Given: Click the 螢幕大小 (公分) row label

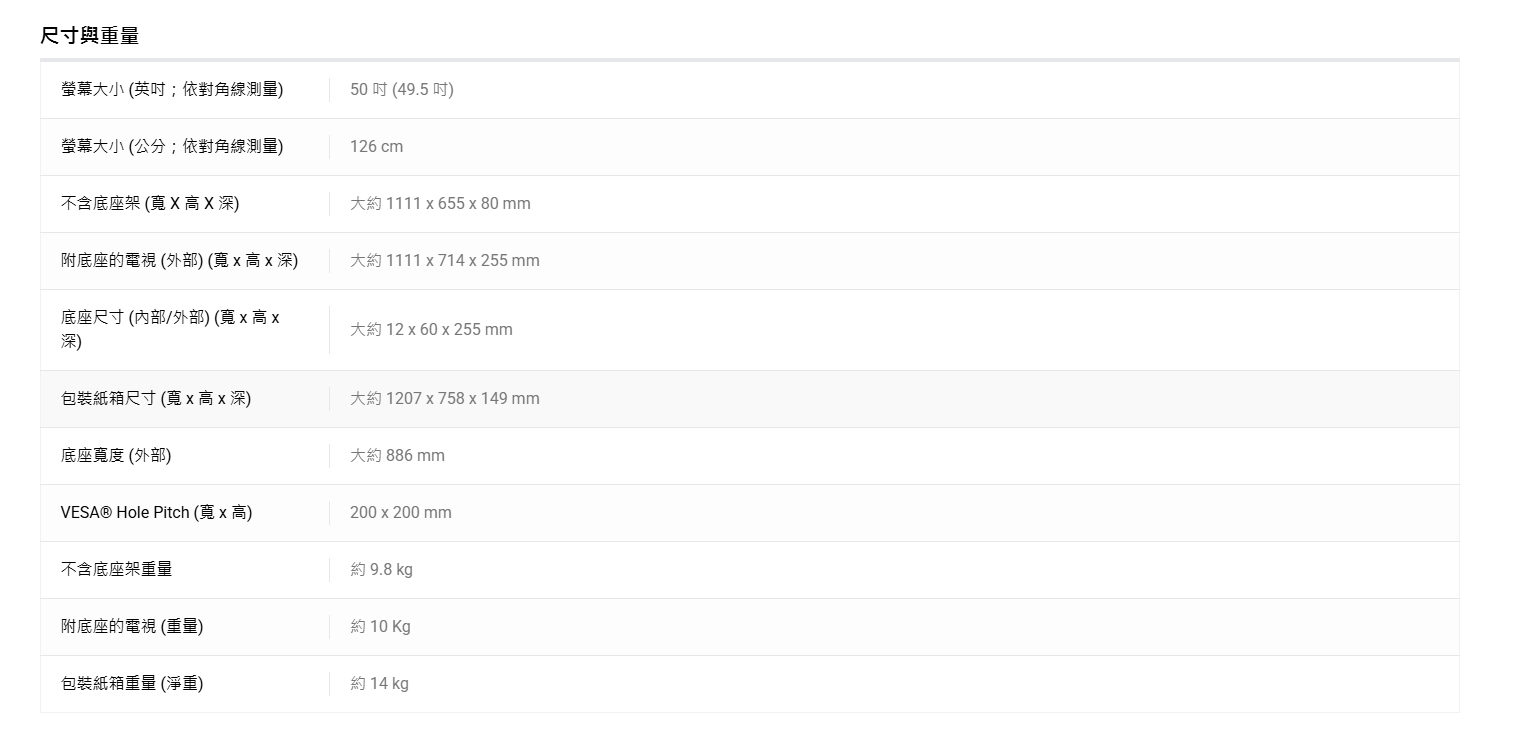Looking at the screenshot, I should point(172,146).
